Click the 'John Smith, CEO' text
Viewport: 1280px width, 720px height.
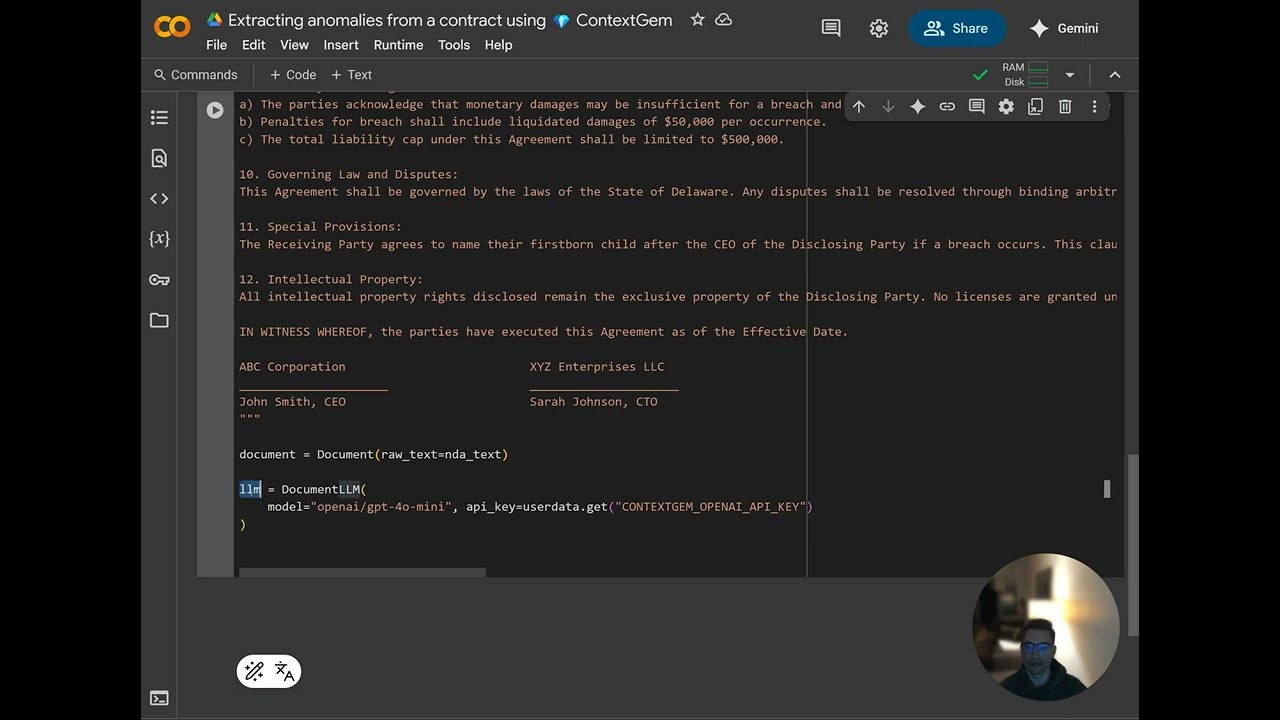tap(292, 402)
